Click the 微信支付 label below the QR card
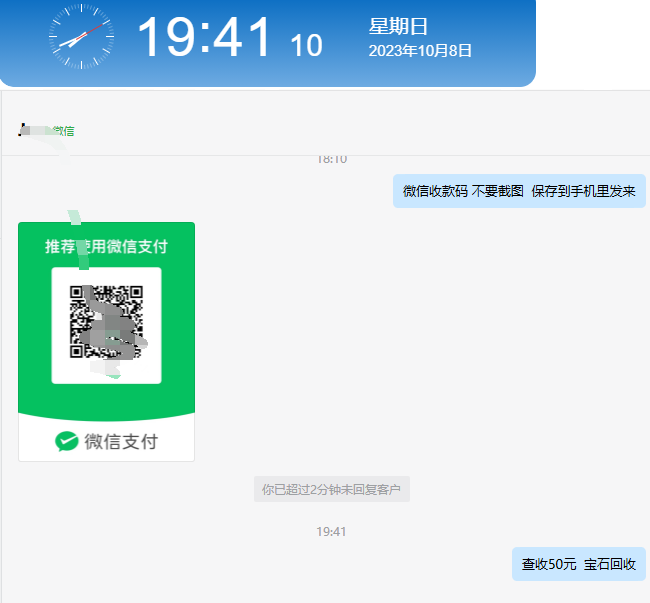 tap(121, 441)
